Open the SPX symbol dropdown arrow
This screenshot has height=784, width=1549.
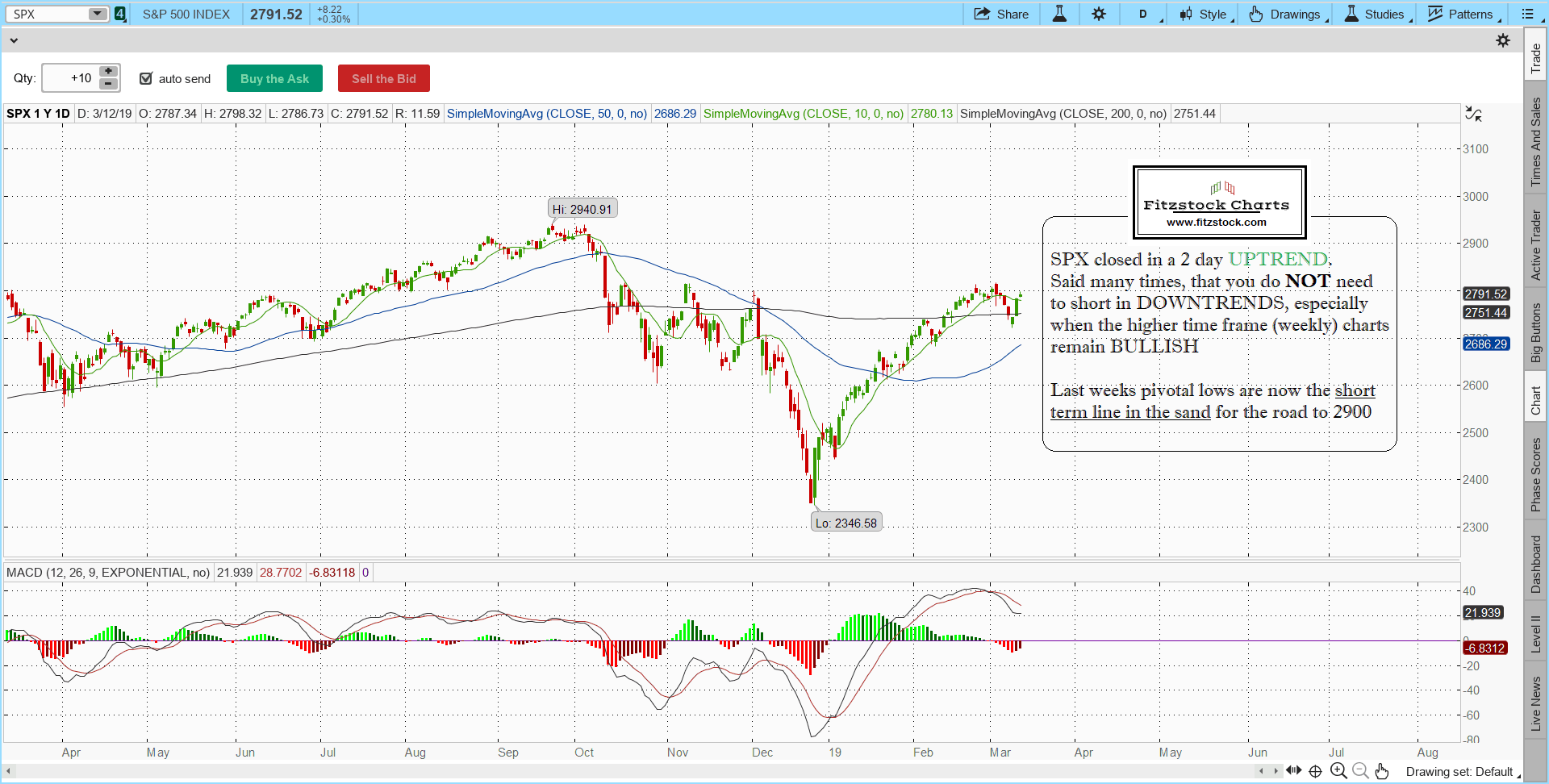click(x=97, y=14)
